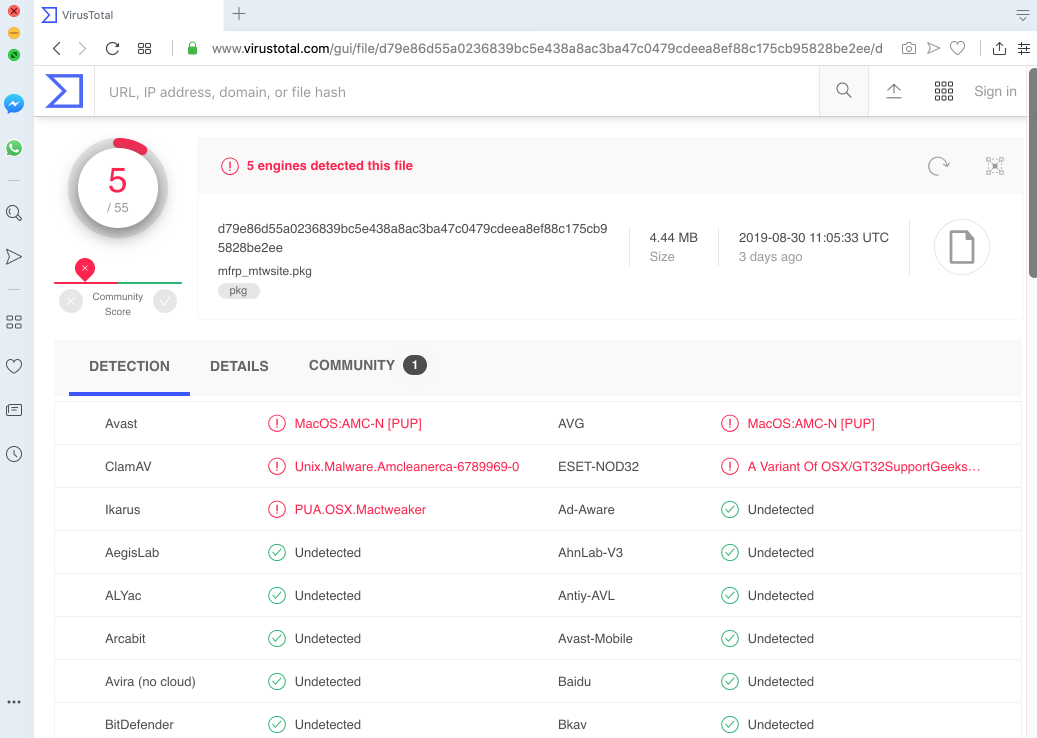
Task: Switch to the COMMUNITY tab
Action: (x=351, y=365)
